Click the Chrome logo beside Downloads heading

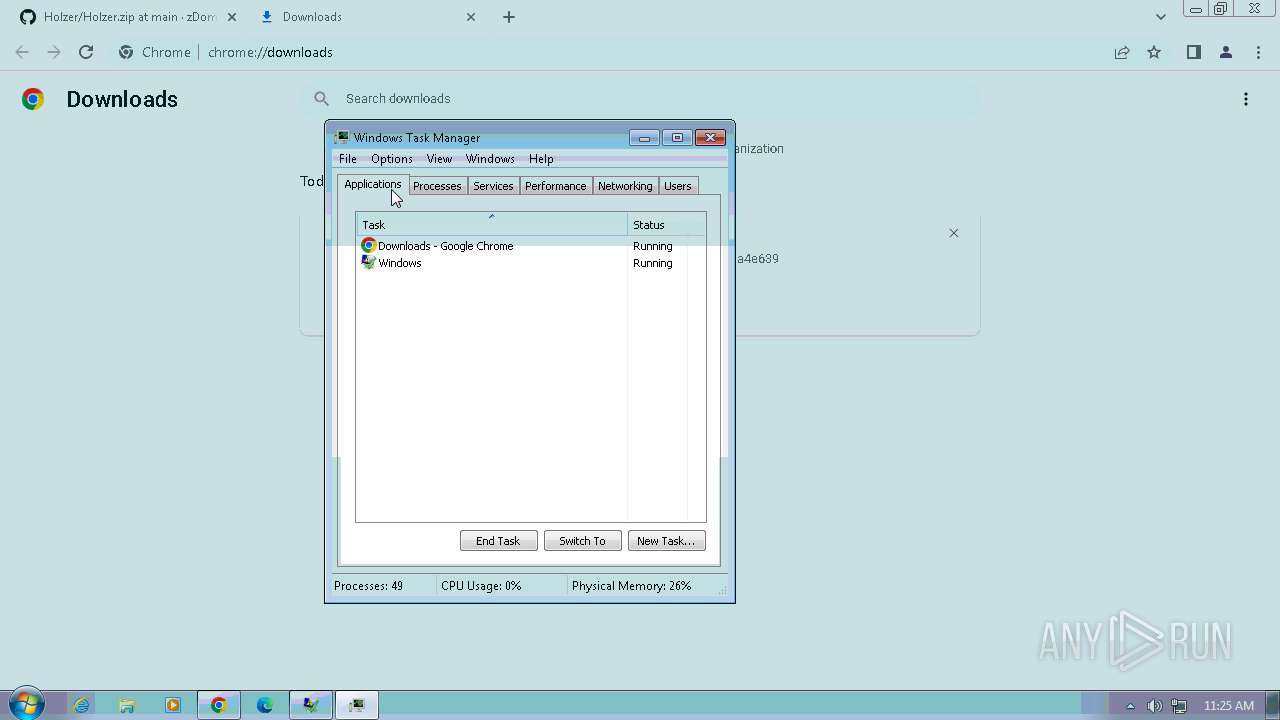tap(33, 99)
